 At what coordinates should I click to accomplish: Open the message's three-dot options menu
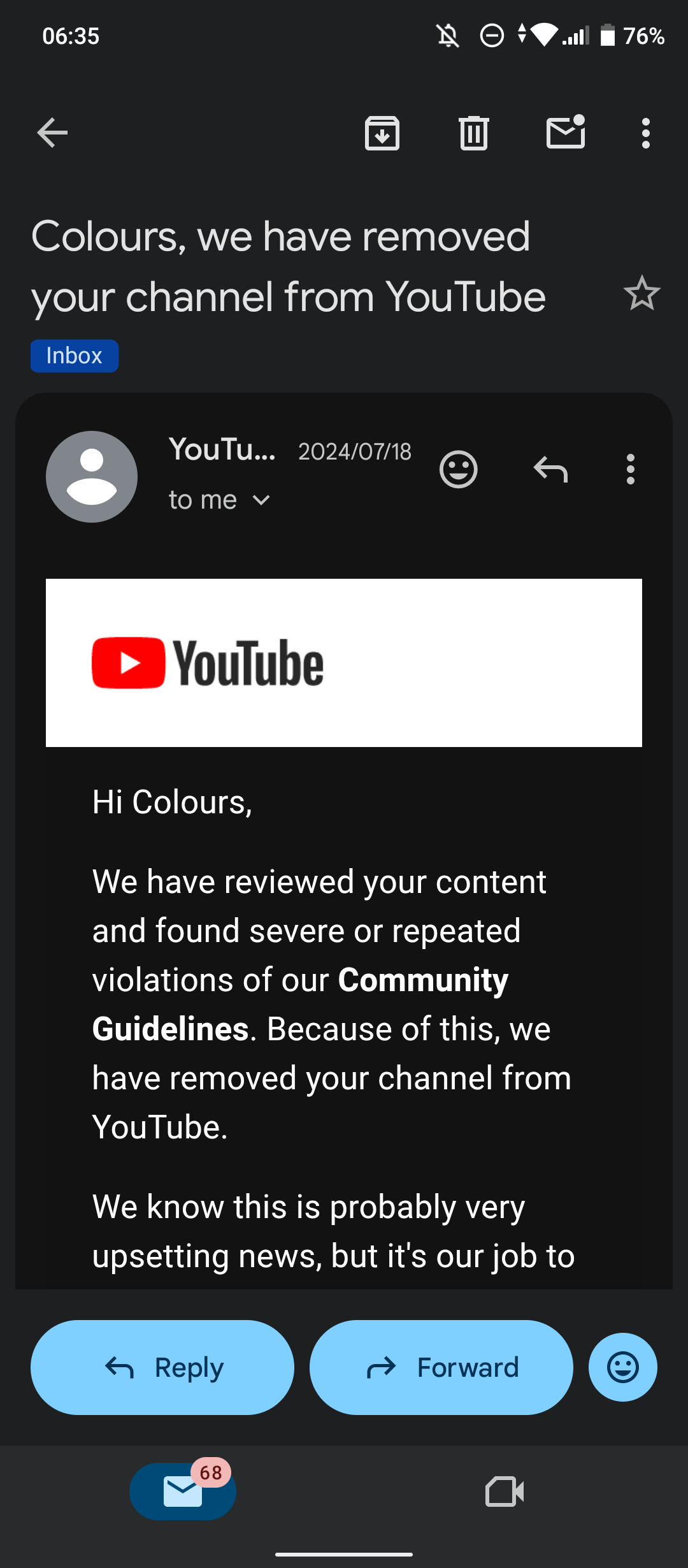(631, 470)
